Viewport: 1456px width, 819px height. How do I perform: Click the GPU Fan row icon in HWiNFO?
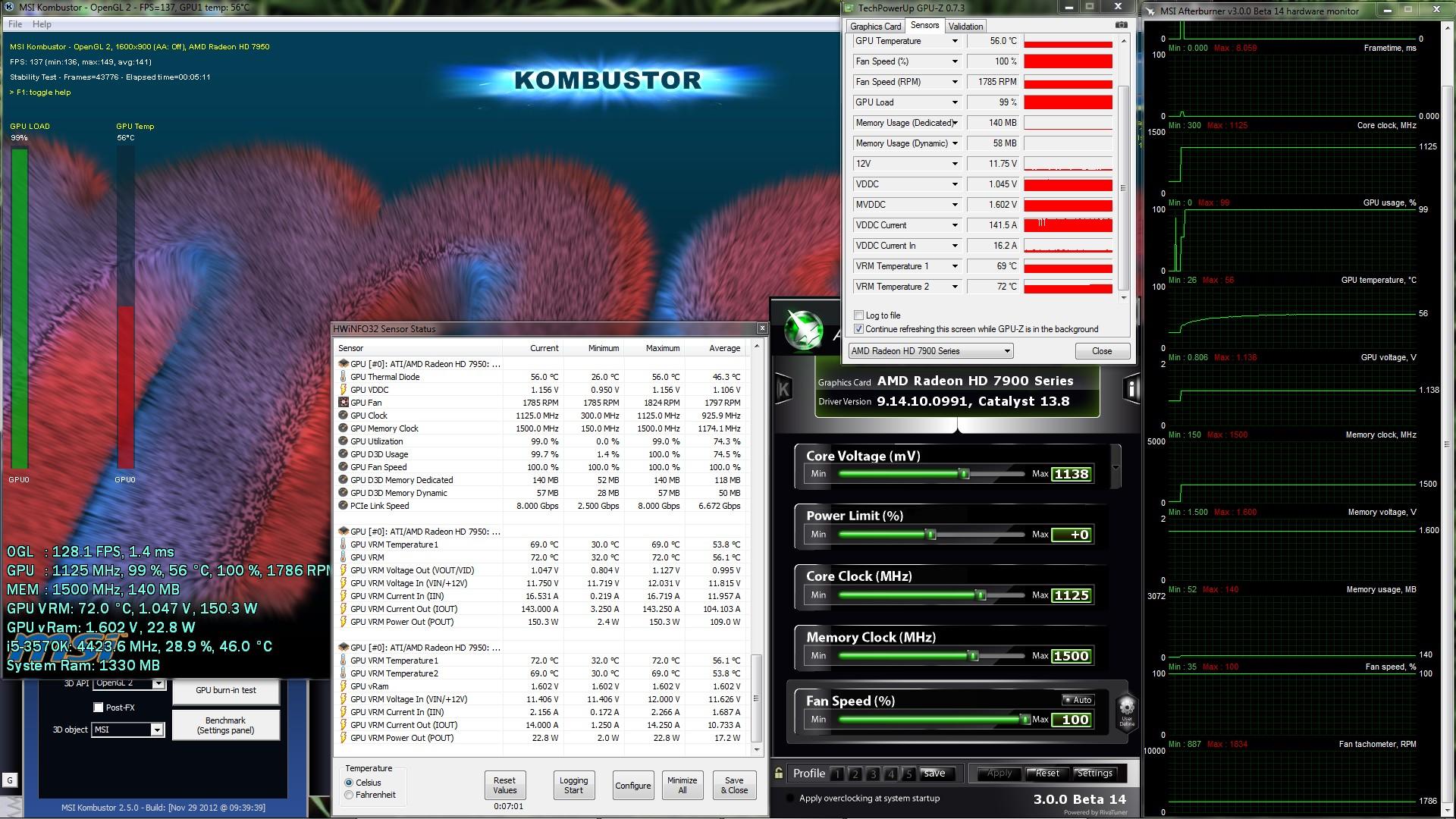click(x=344, y=403)
